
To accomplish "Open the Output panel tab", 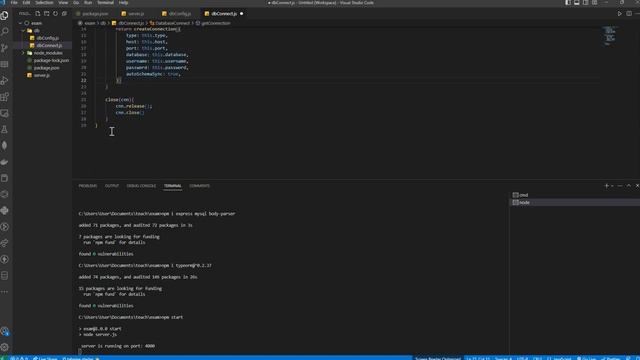I will pos(112,186).
